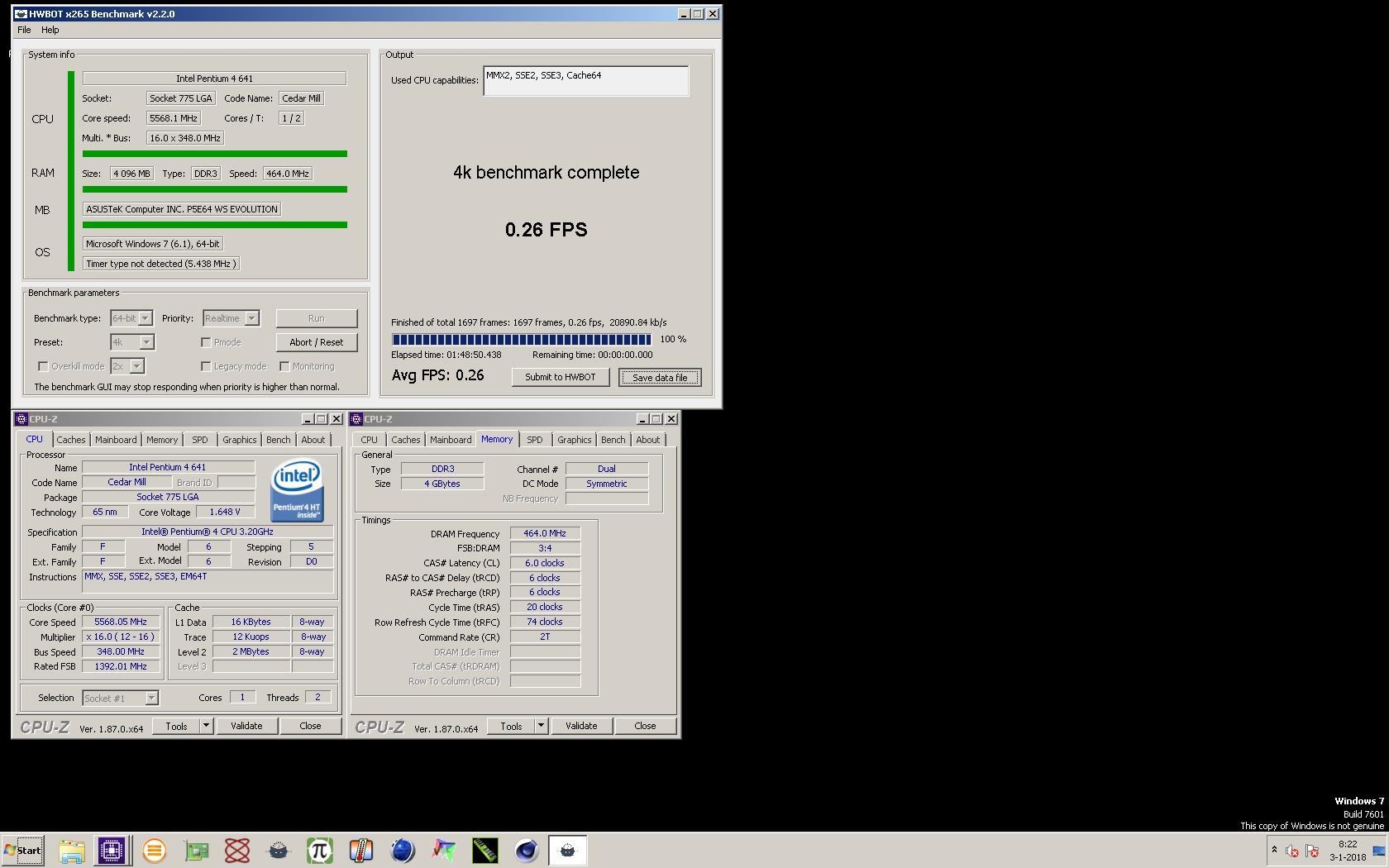Launch the green circuit card taskbar icon
The width and height of the screenshot is (1389, 868).
point(196,850)
